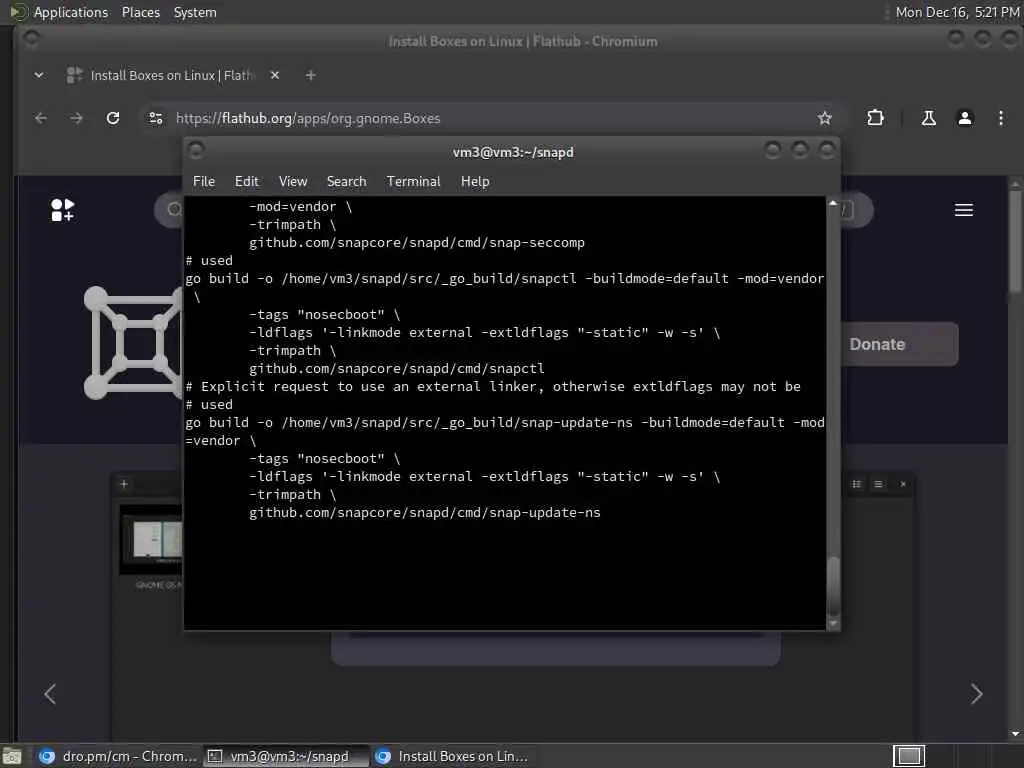Screen dimensions: 1024x768
Task: Click the terminal scrollbar thumb
Action: [x=833, y=586]
